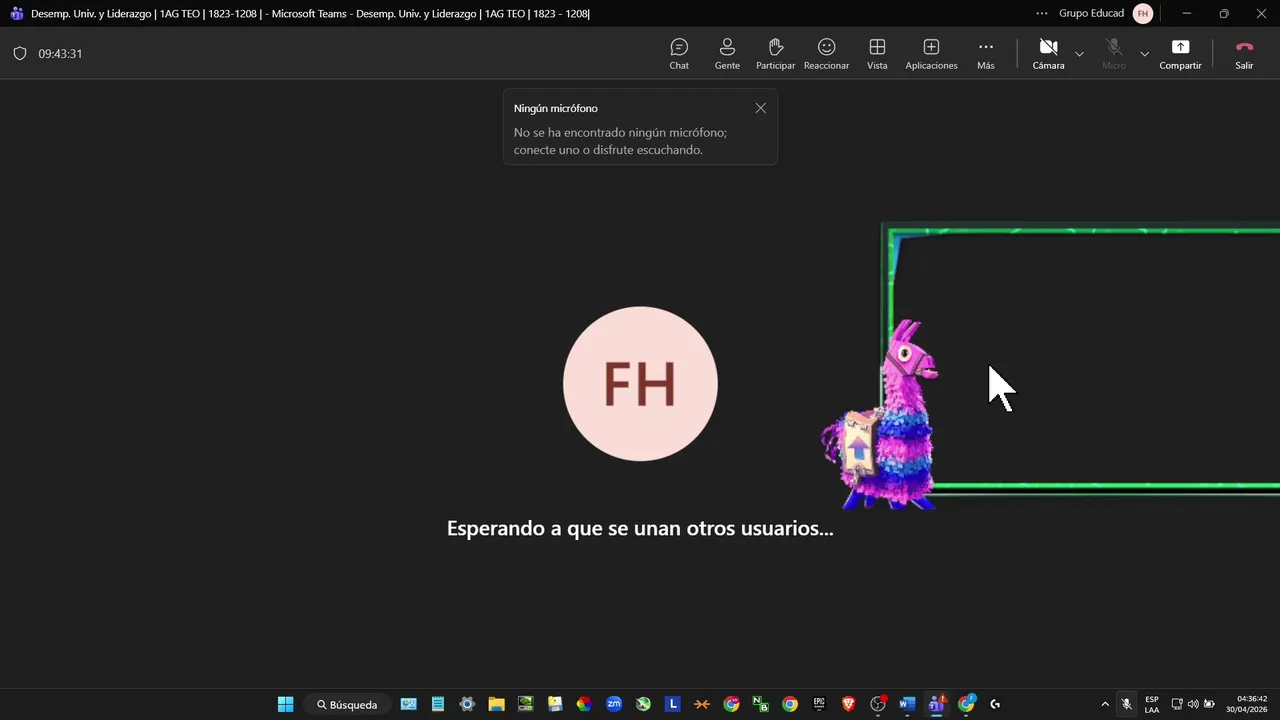Click the disabled Micro toggle

coord(1114,53)
